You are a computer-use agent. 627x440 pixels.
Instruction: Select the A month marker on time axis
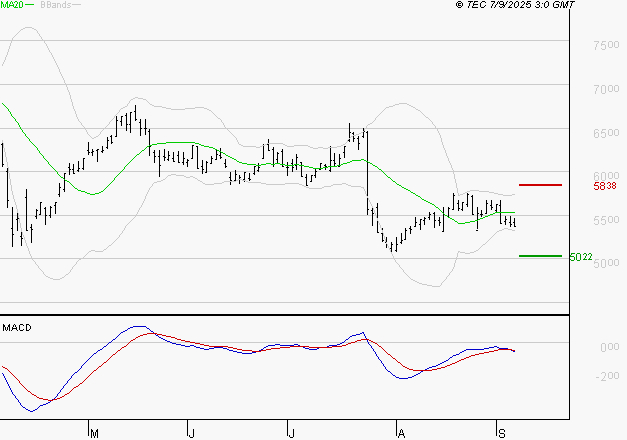402,433
